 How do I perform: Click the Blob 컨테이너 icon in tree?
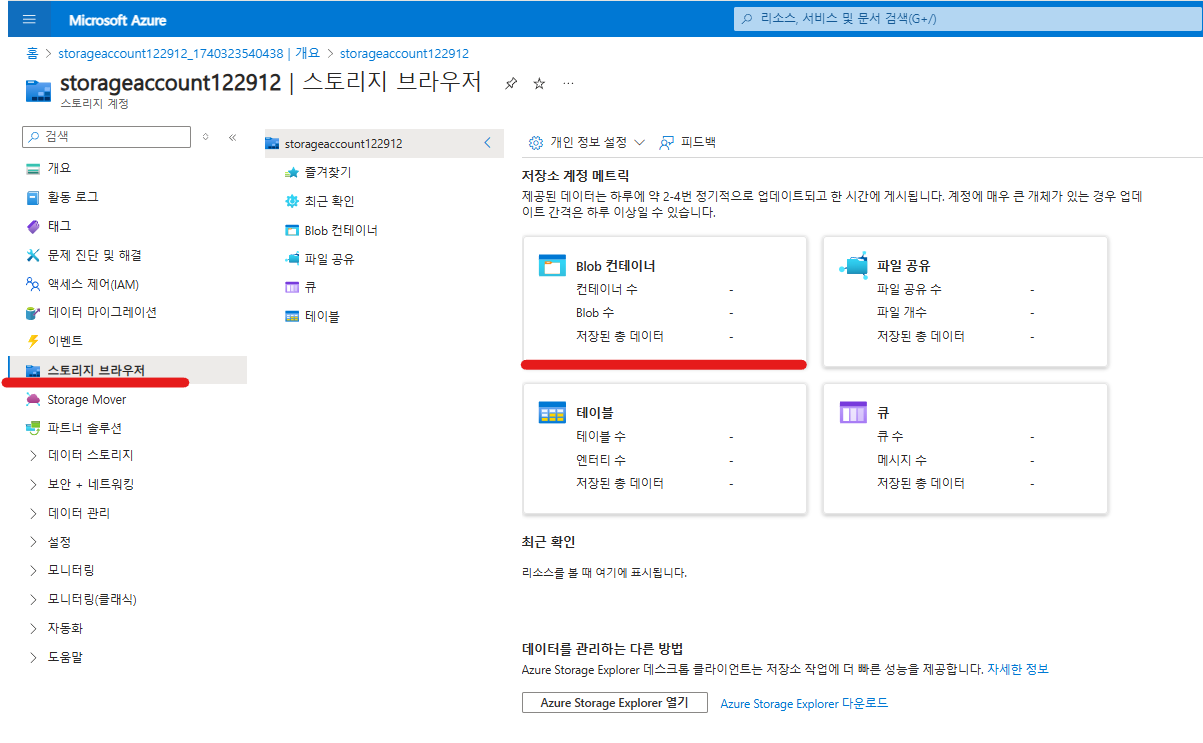(292, 230)
